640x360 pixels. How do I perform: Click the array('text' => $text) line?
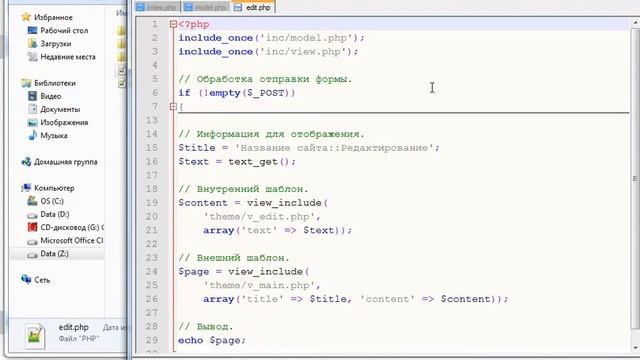(x=278, y=231)
